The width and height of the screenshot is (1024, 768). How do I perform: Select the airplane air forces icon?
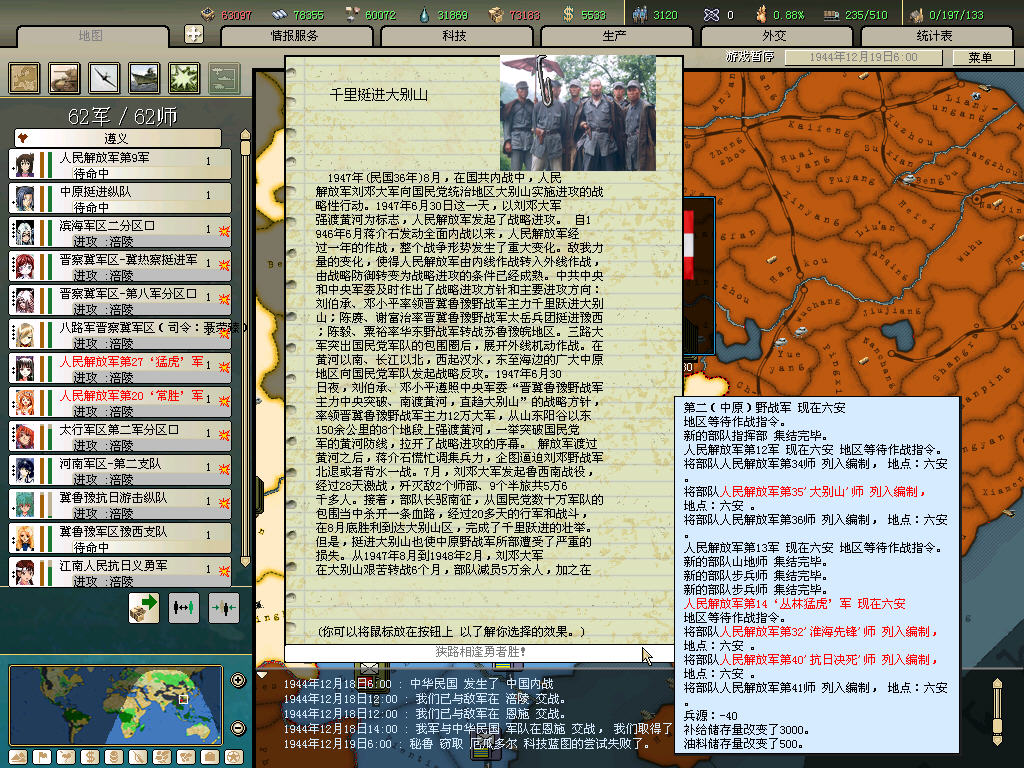(104, 78)
